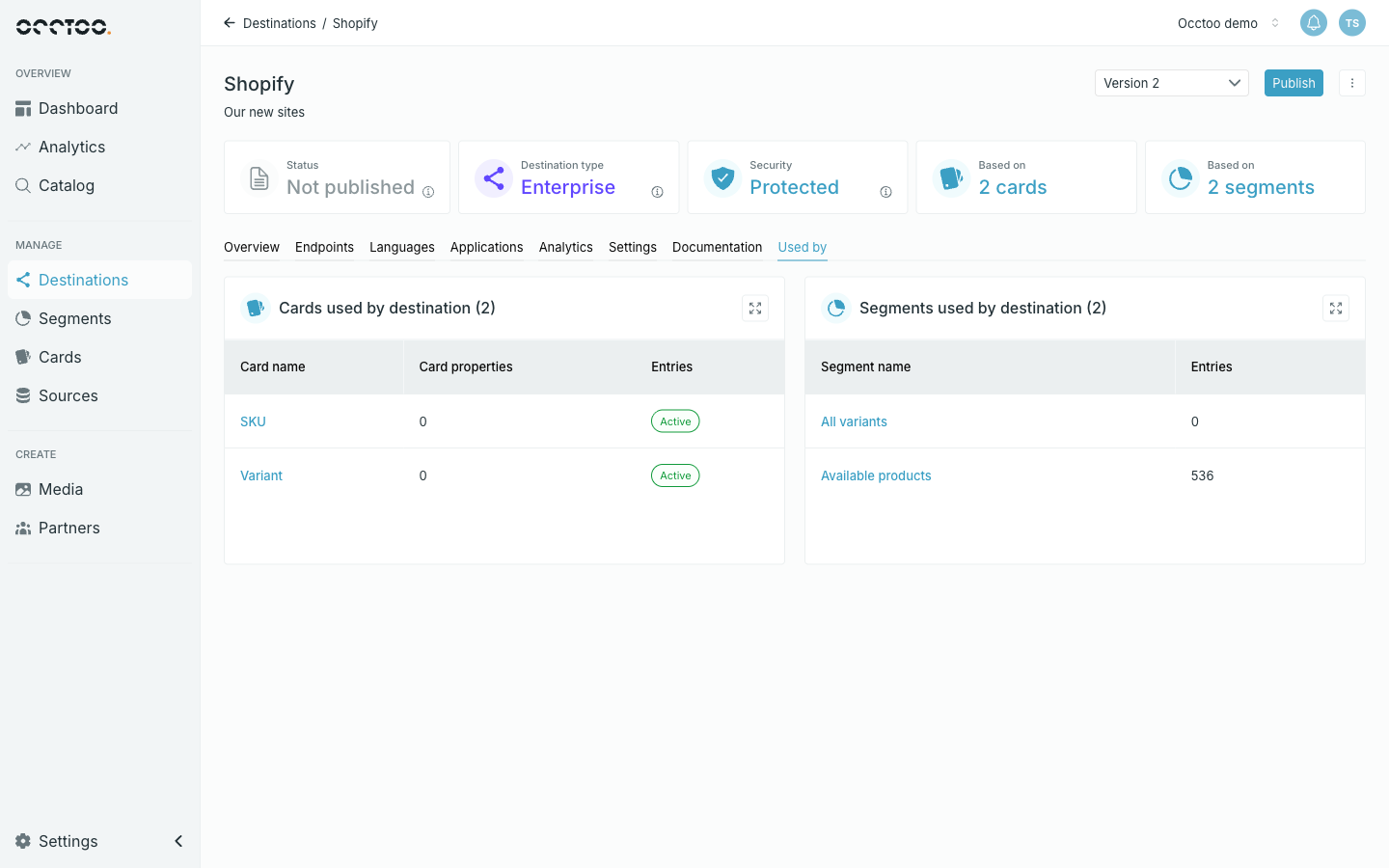1389x868 pixels.
Task: Select the Used by tab
Action: pos(803,248)
